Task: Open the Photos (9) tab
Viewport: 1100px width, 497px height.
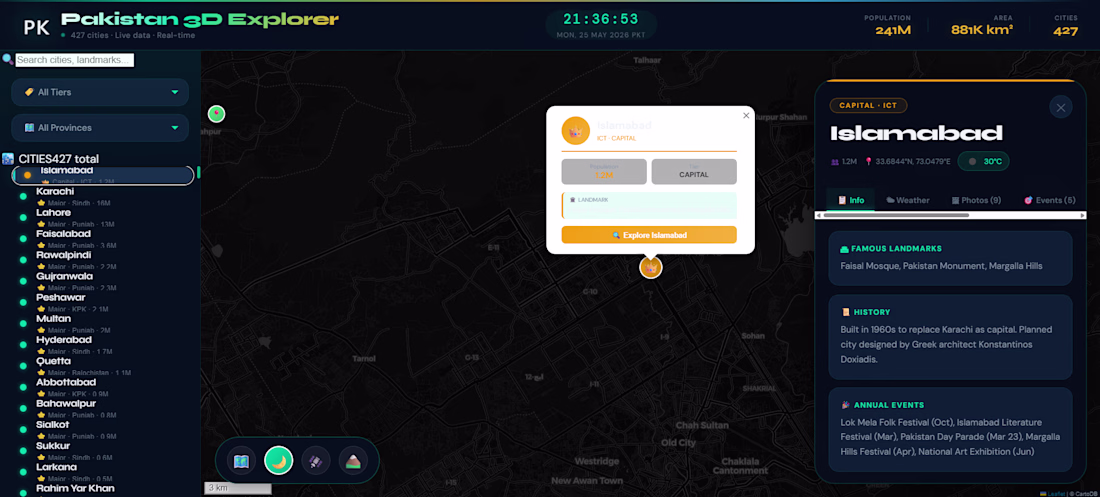Action: (976, 200)
